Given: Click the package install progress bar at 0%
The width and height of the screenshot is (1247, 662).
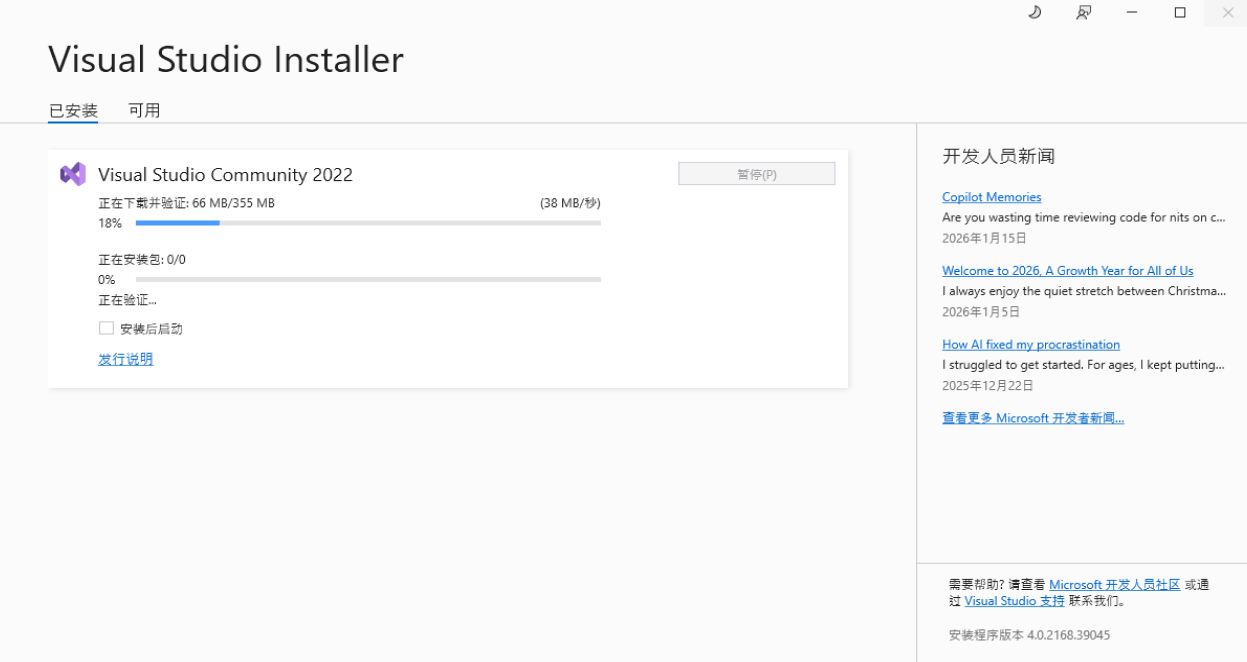Looking at the screenshot, I should tap(368, 279).
